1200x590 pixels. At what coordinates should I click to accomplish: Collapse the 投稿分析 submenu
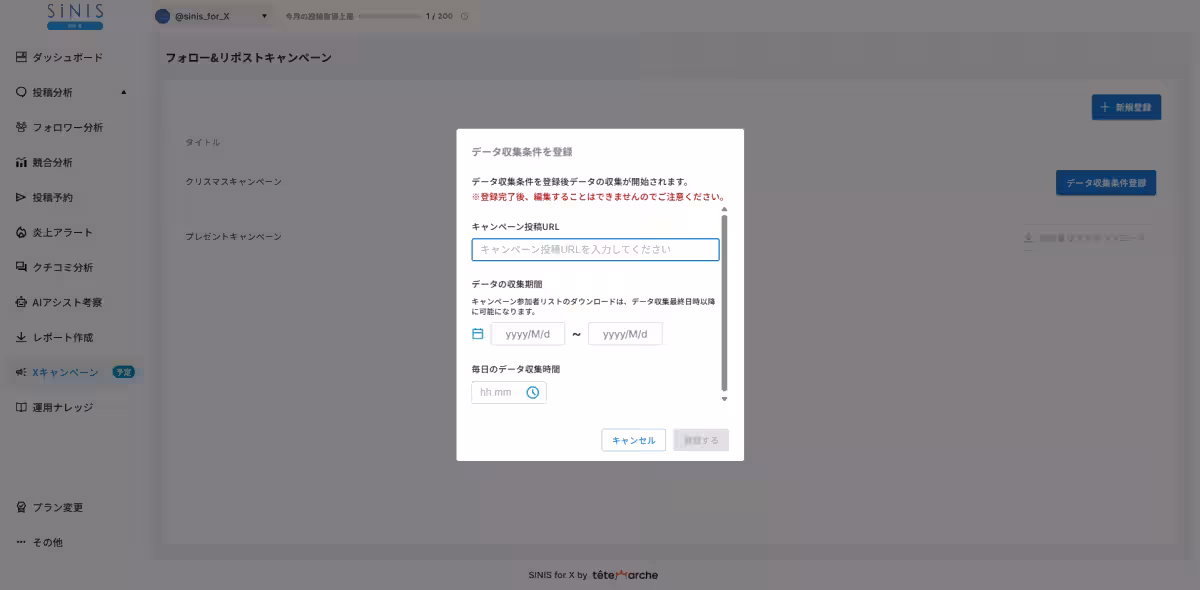coord(122,92)
